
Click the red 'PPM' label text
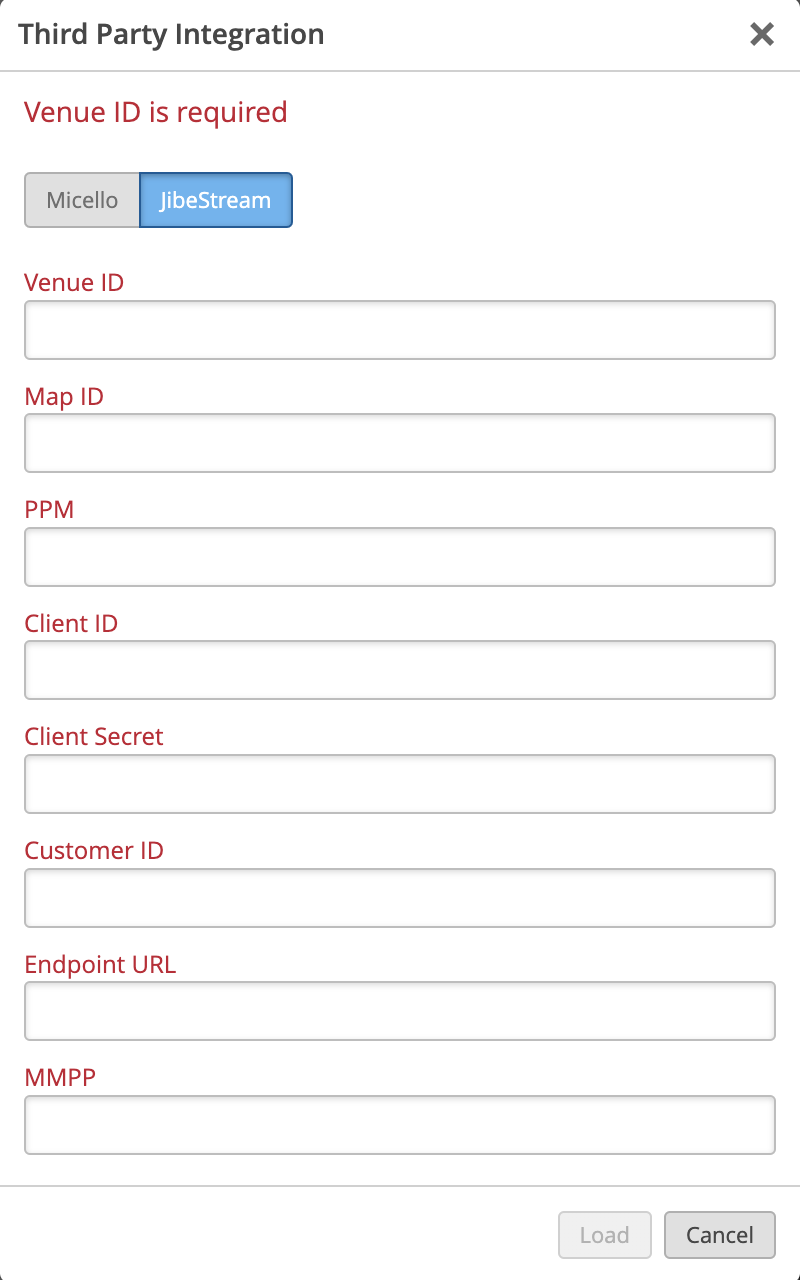pos(50,510)
